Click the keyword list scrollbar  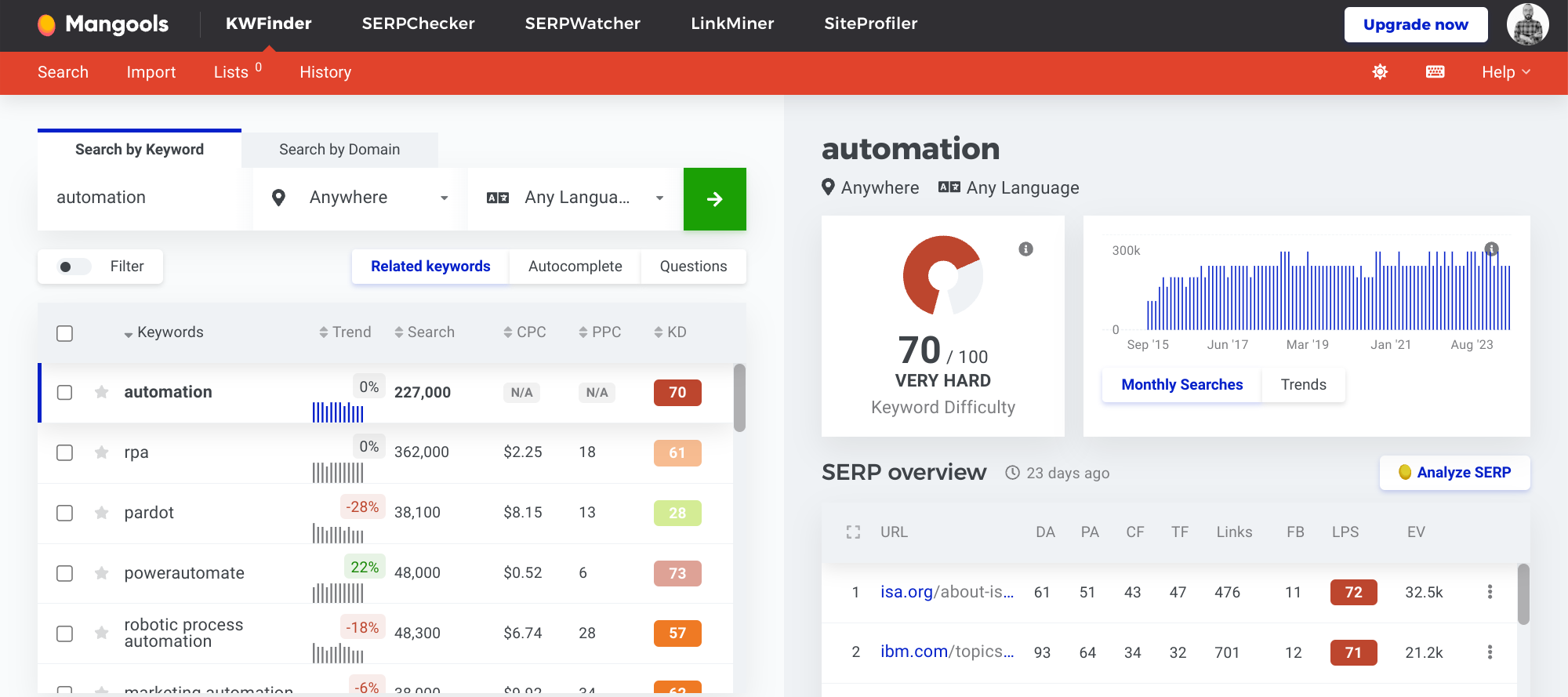point(739,398)
